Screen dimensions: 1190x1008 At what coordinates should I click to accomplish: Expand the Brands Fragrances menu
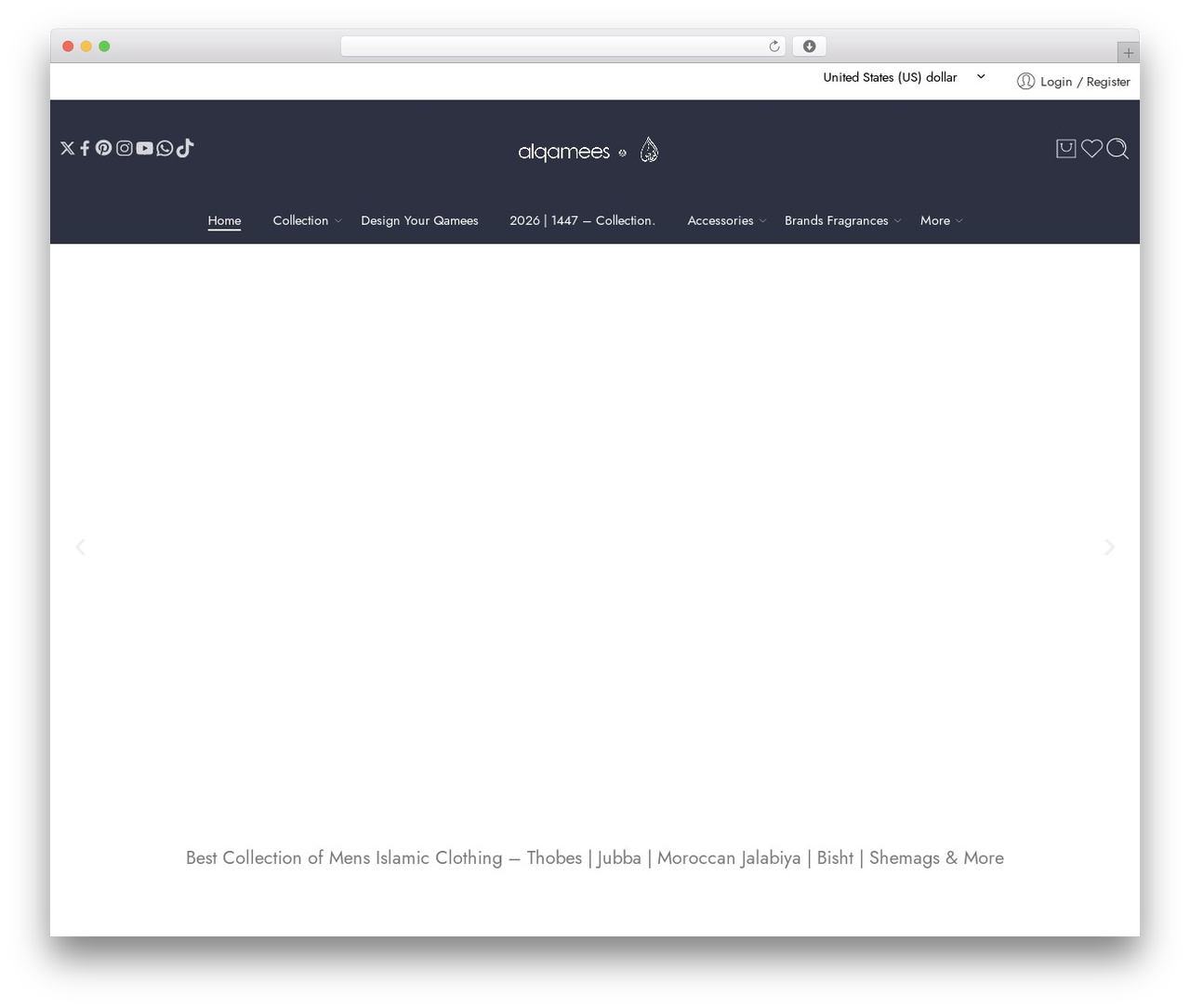click(842, 220)
